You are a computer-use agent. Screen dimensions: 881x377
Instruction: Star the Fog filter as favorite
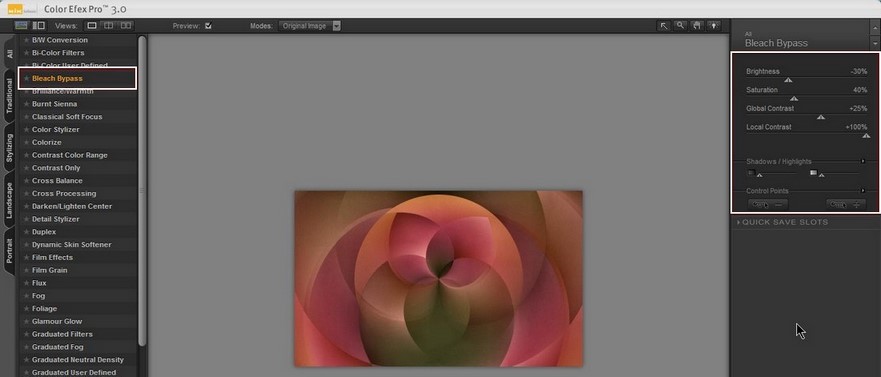[26, 296]
